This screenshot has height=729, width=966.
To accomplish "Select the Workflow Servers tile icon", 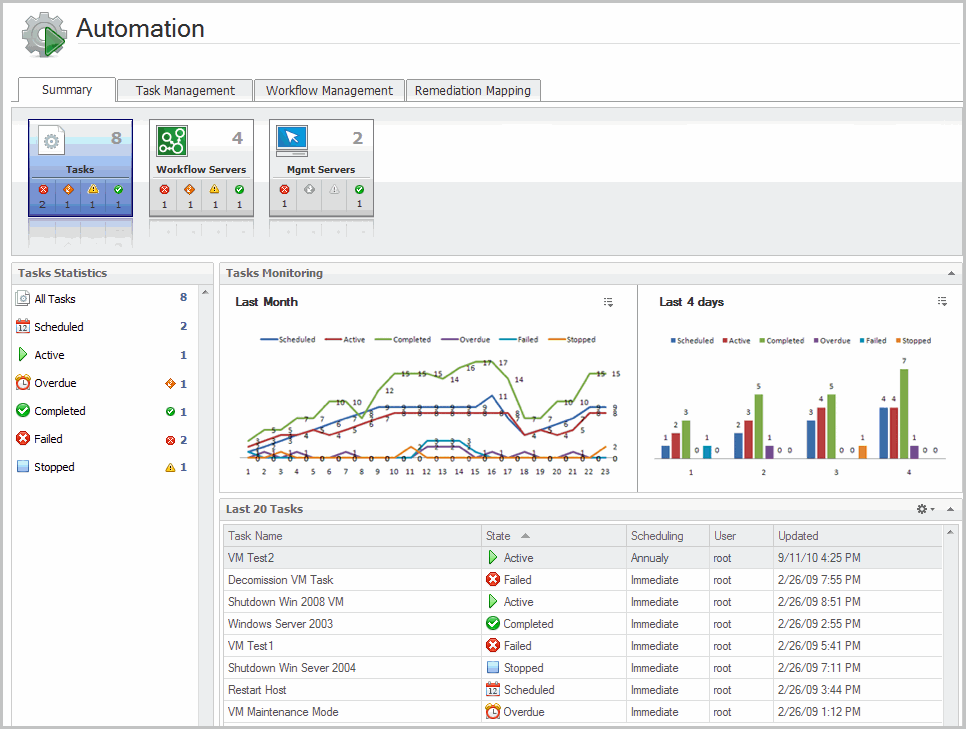I will (x=170, y=140).
